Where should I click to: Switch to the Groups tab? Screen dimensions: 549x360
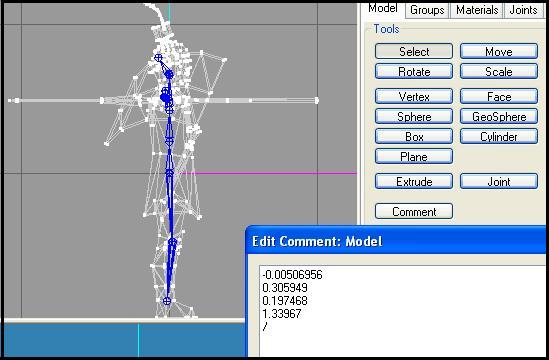427,10
